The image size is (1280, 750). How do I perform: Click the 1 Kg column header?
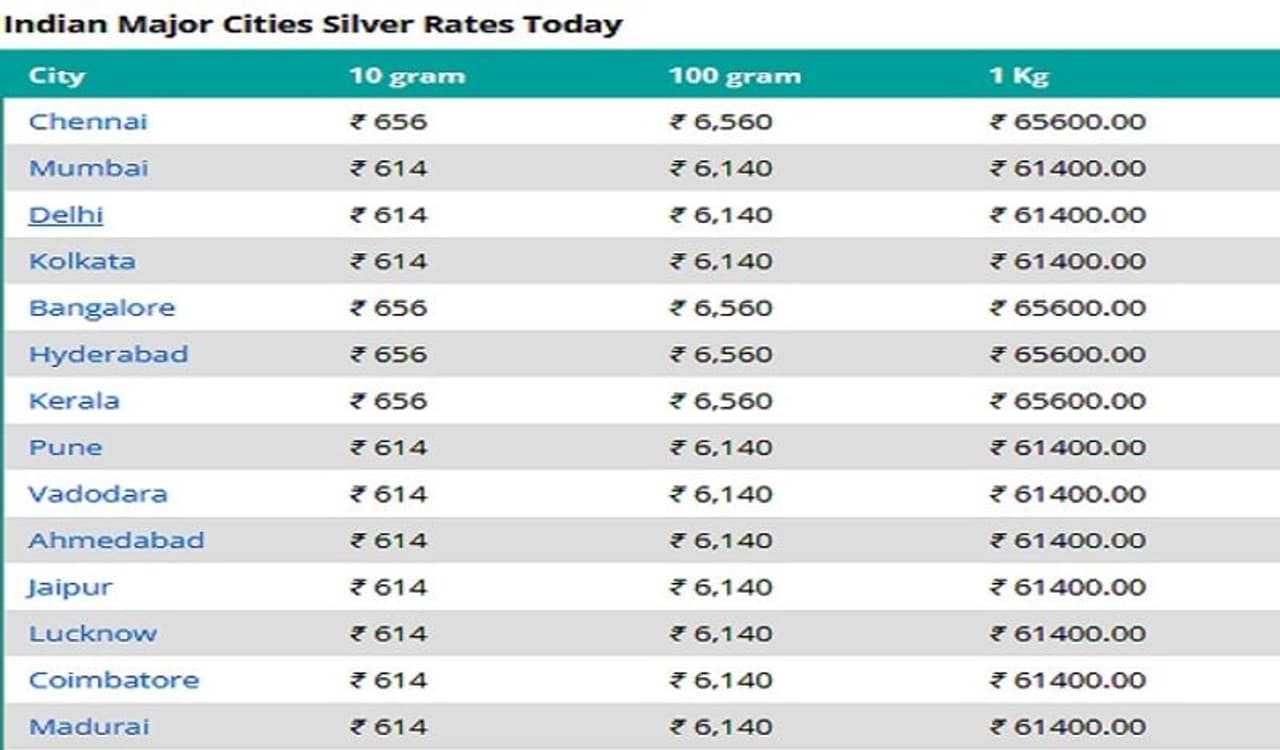click(x=1019, y=76)
